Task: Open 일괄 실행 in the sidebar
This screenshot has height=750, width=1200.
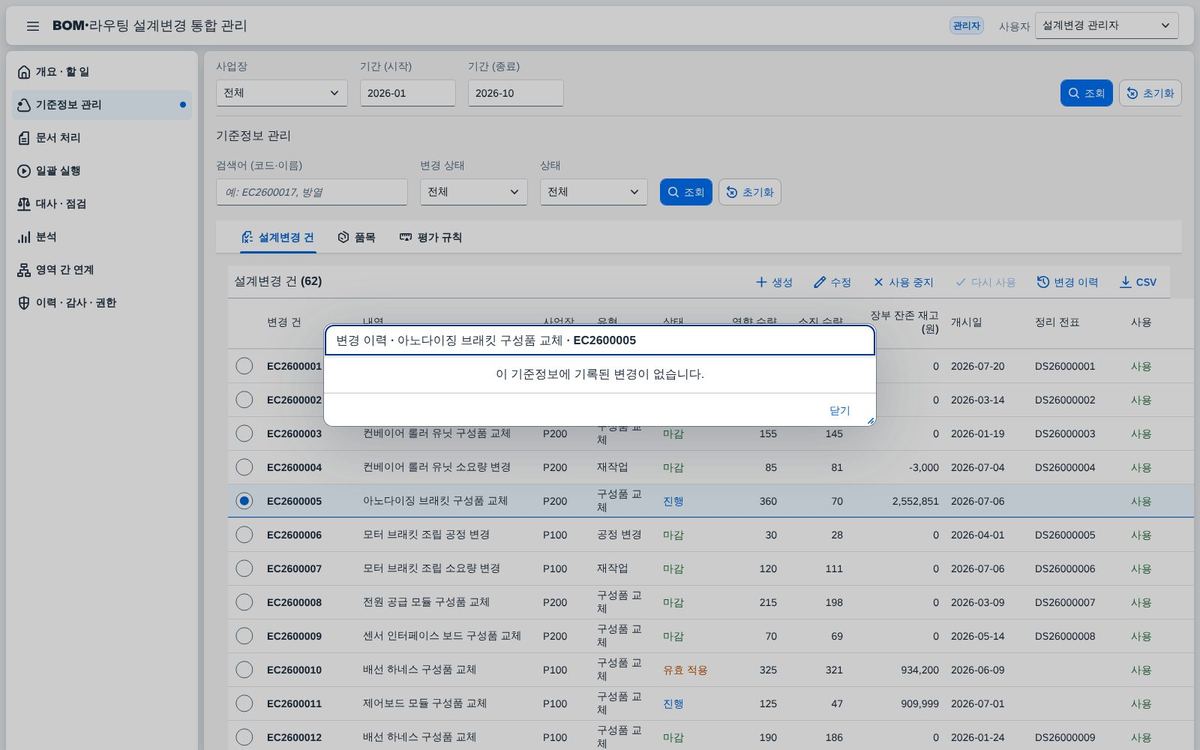Action: point(102,171)
